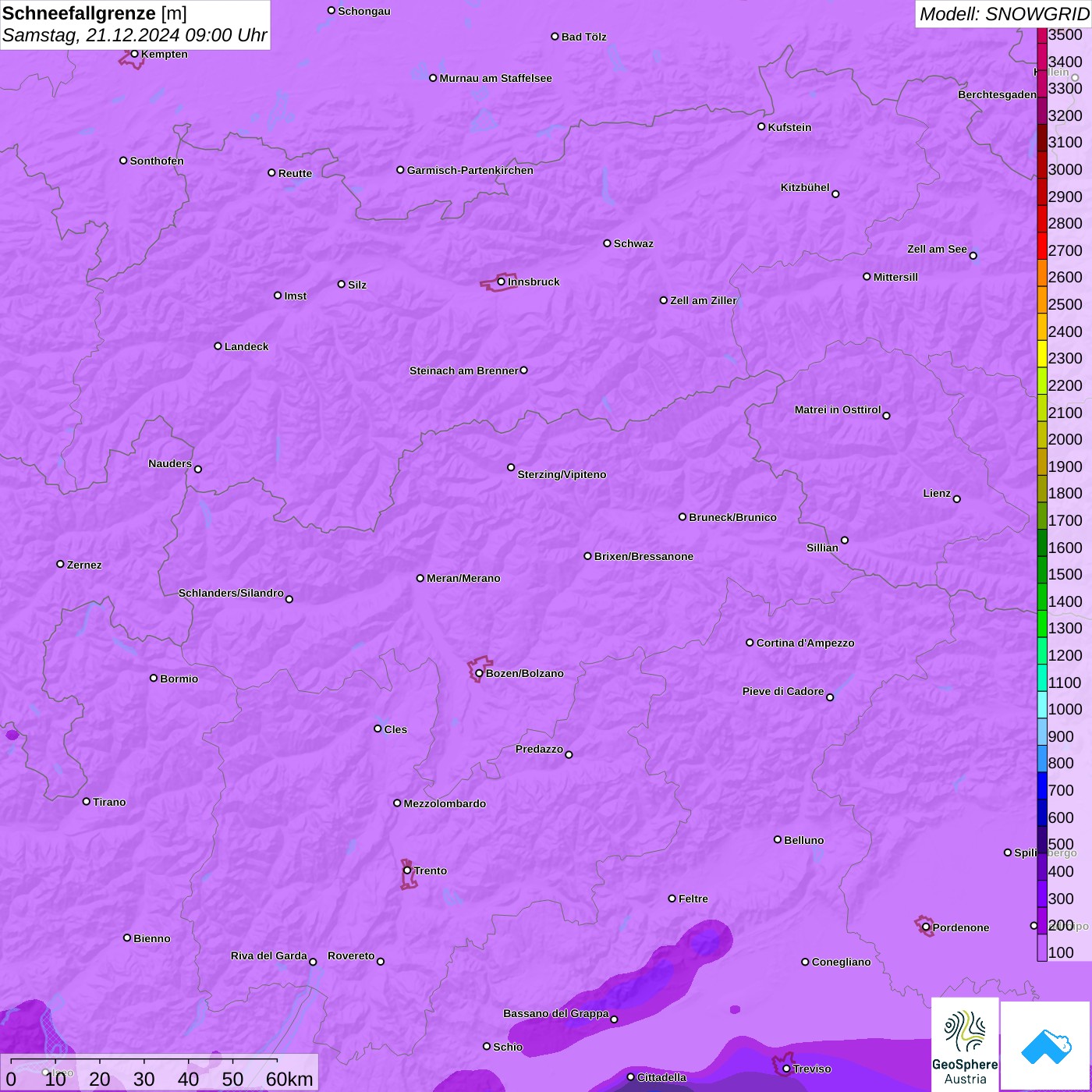1092x1092 pixels.
Task: Click the Mittersill label
Action: [x=896, y=277]
